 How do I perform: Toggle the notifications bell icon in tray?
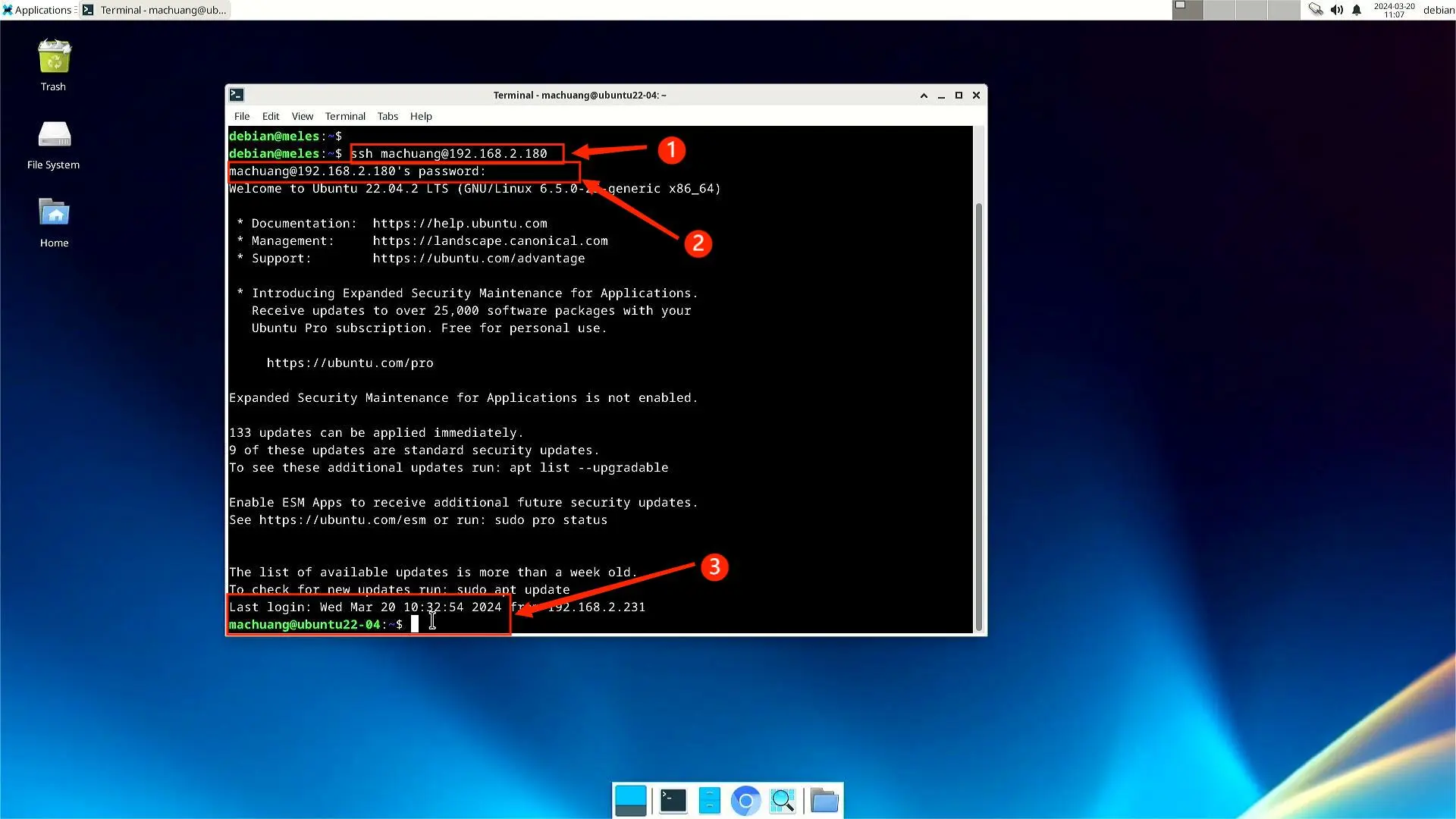point(1358,10)
